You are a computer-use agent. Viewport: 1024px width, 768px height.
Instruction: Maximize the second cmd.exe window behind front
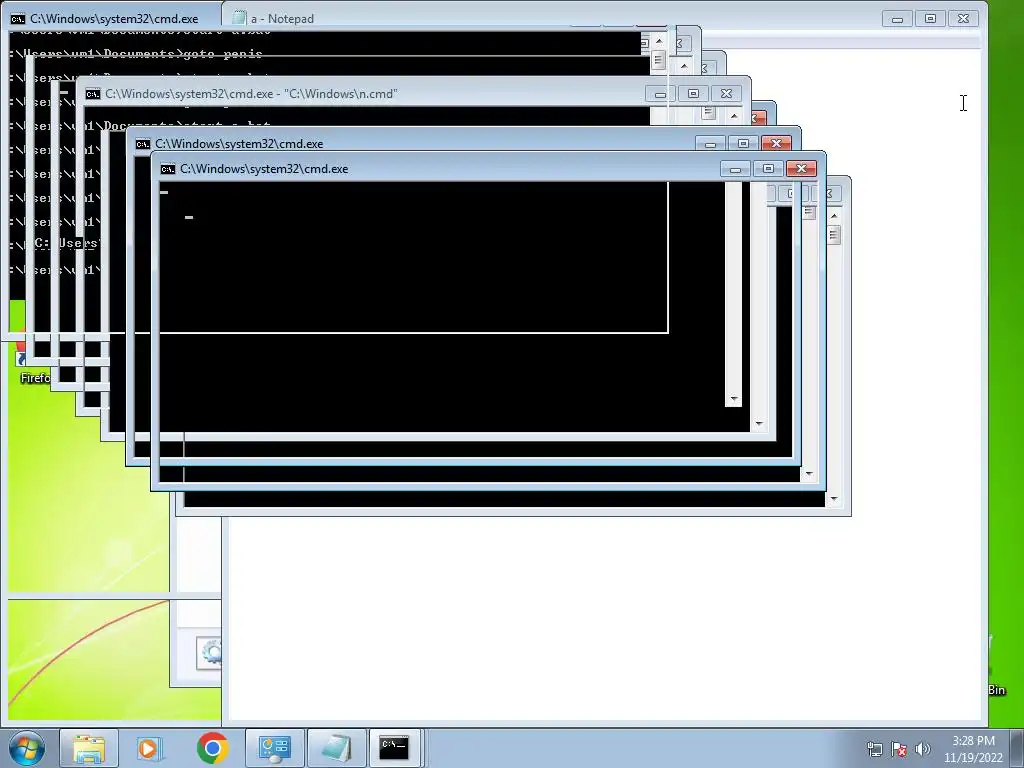pos(743,143)
